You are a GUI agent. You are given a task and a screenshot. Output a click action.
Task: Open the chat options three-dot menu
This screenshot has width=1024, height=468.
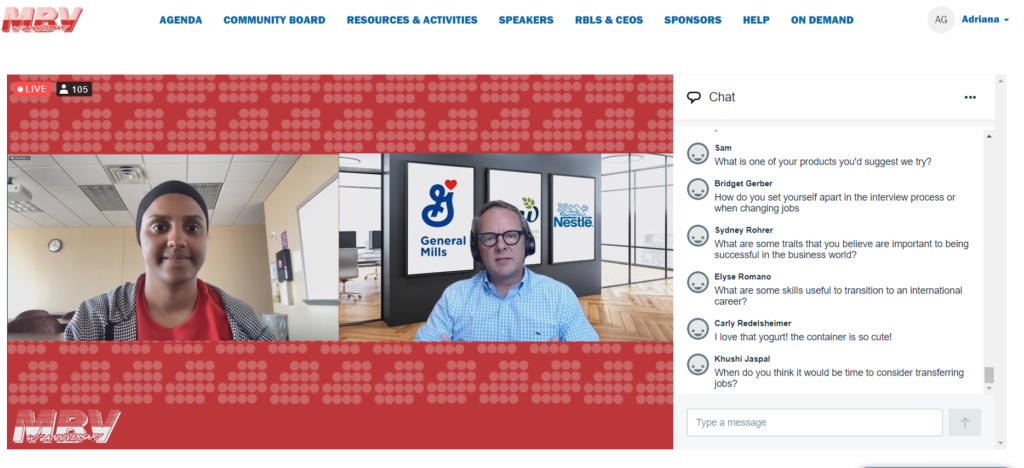click(969, 97)
